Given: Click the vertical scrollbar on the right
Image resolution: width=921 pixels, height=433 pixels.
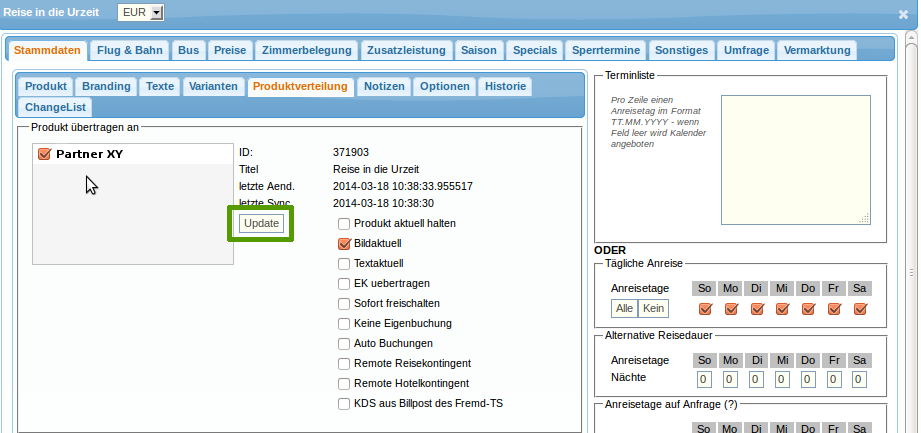Looking at the screenshot, I should click(912, 270).
